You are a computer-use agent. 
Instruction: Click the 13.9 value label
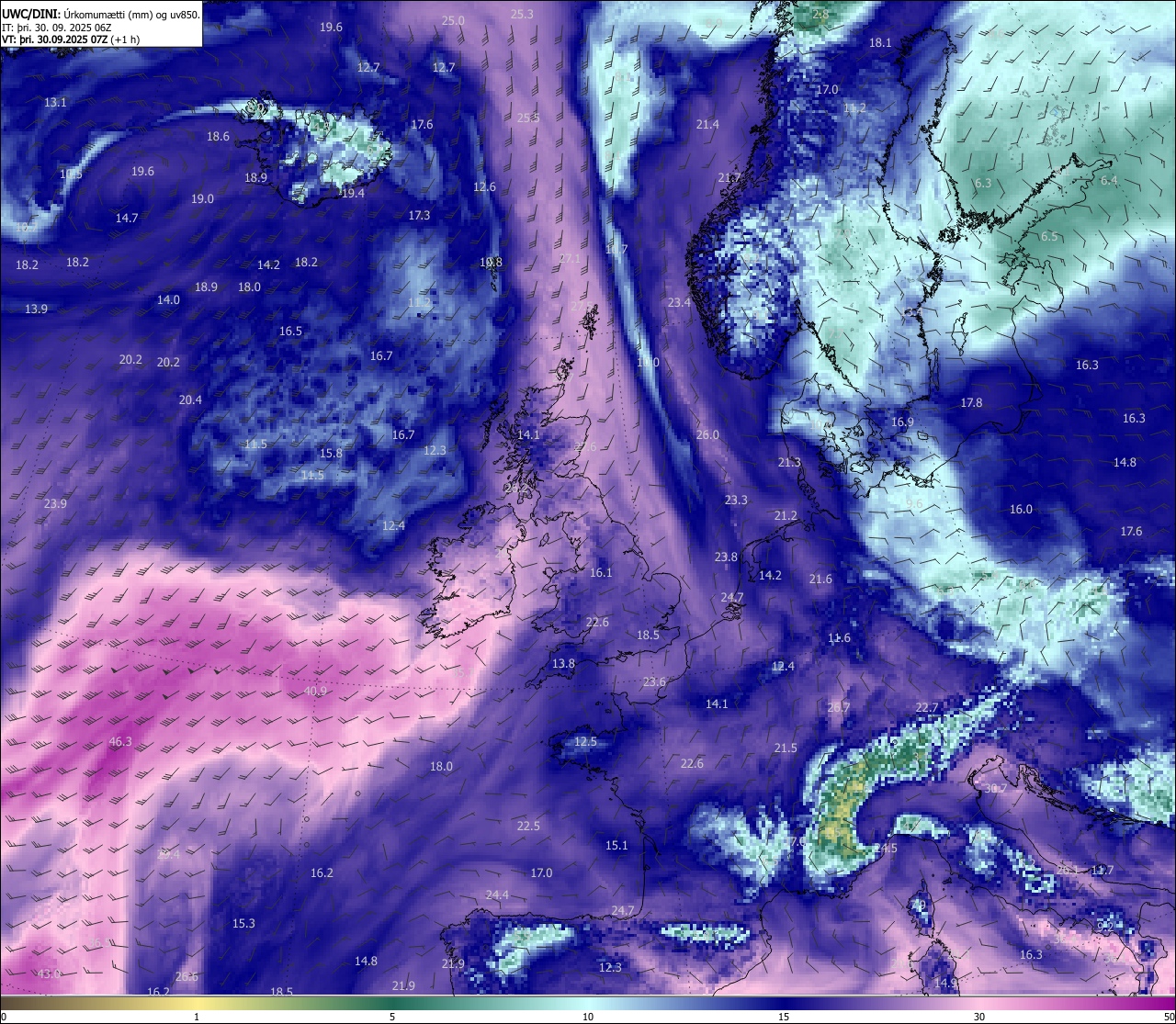point(36,309)
